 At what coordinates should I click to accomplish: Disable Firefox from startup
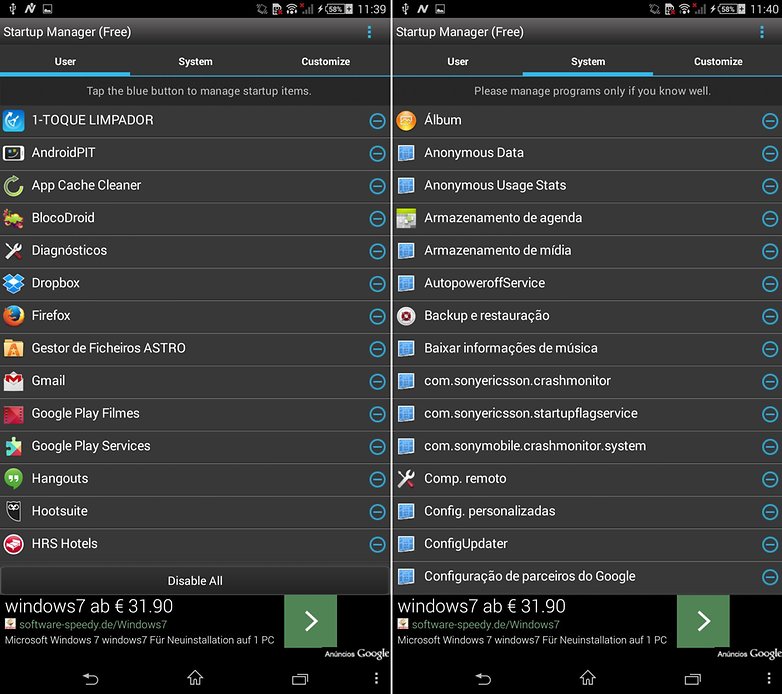tap(378, 316)
